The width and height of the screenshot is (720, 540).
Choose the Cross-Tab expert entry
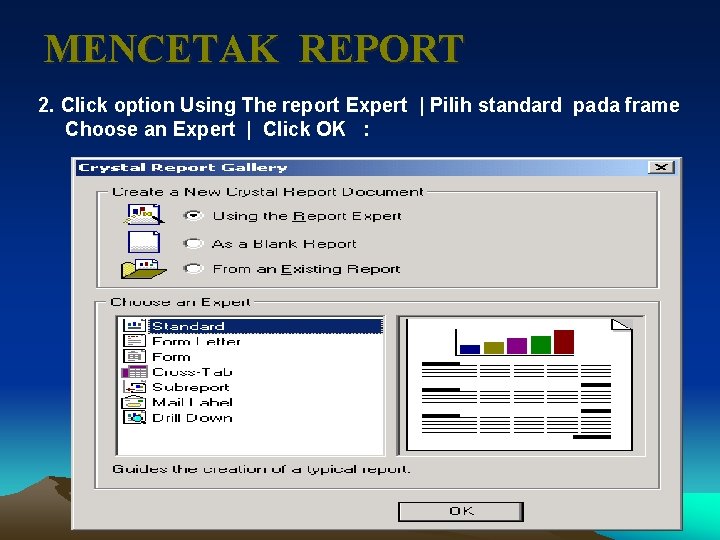[192, 372]
